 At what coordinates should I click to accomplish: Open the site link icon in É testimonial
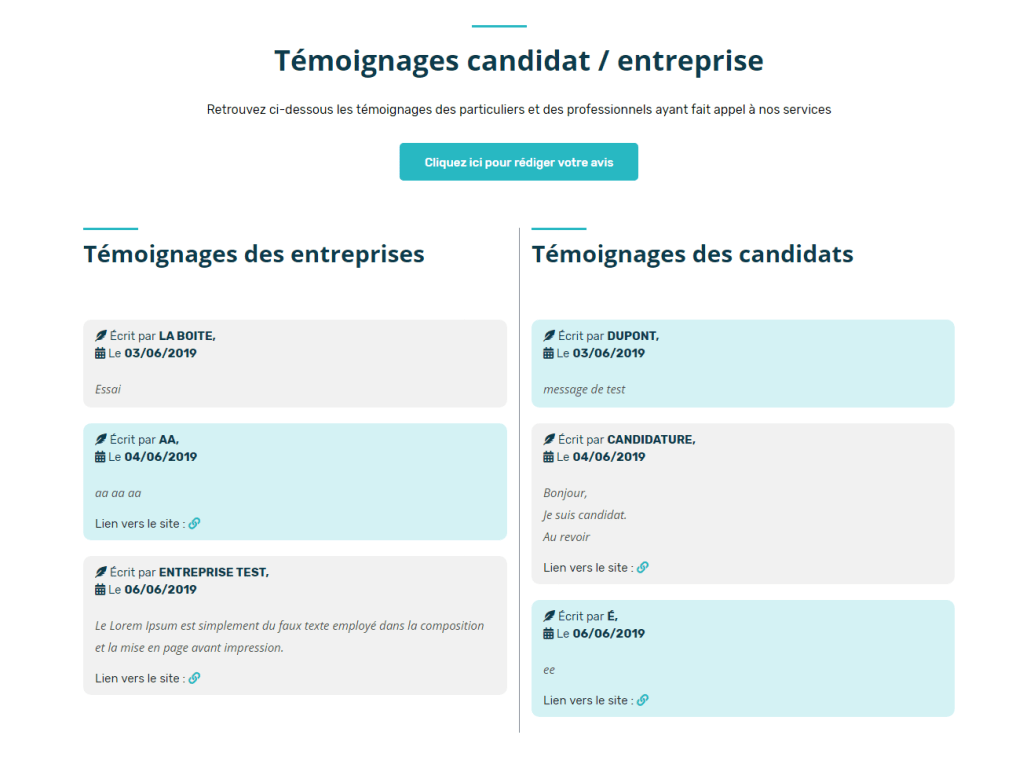[x=643, y=700]
